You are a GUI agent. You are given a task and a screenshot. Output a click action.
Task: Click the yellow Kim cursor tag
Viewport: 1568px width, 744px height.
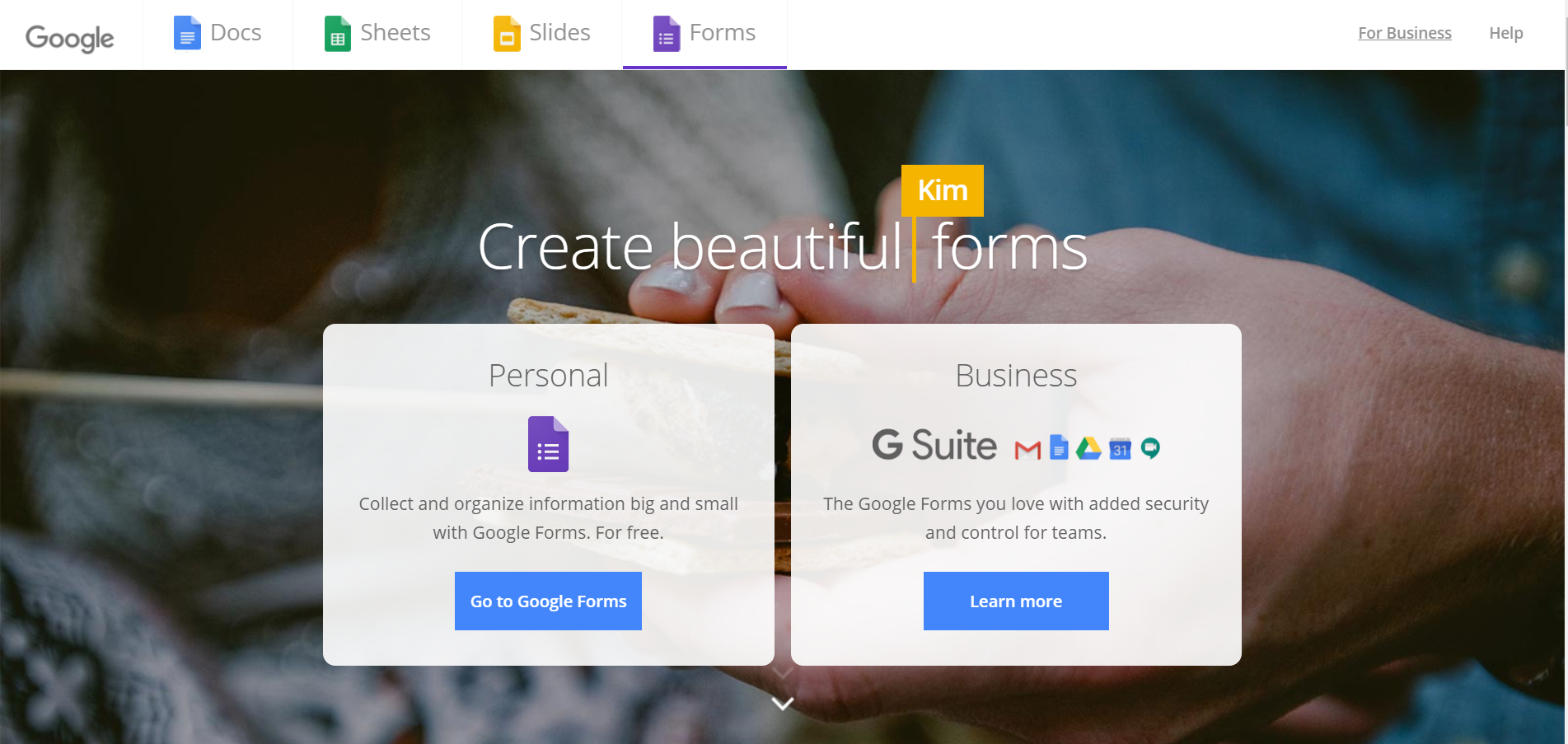(943, 190)
